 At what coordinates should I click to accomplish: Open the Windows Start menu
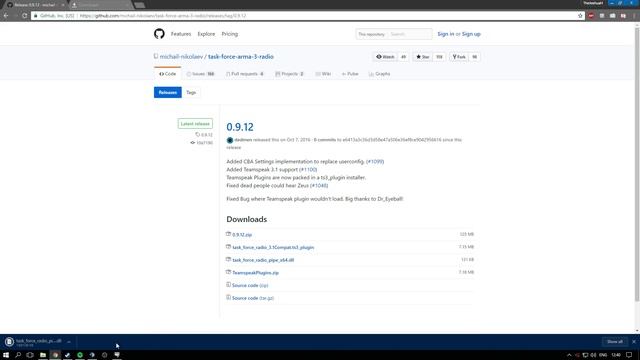[6, 355]
